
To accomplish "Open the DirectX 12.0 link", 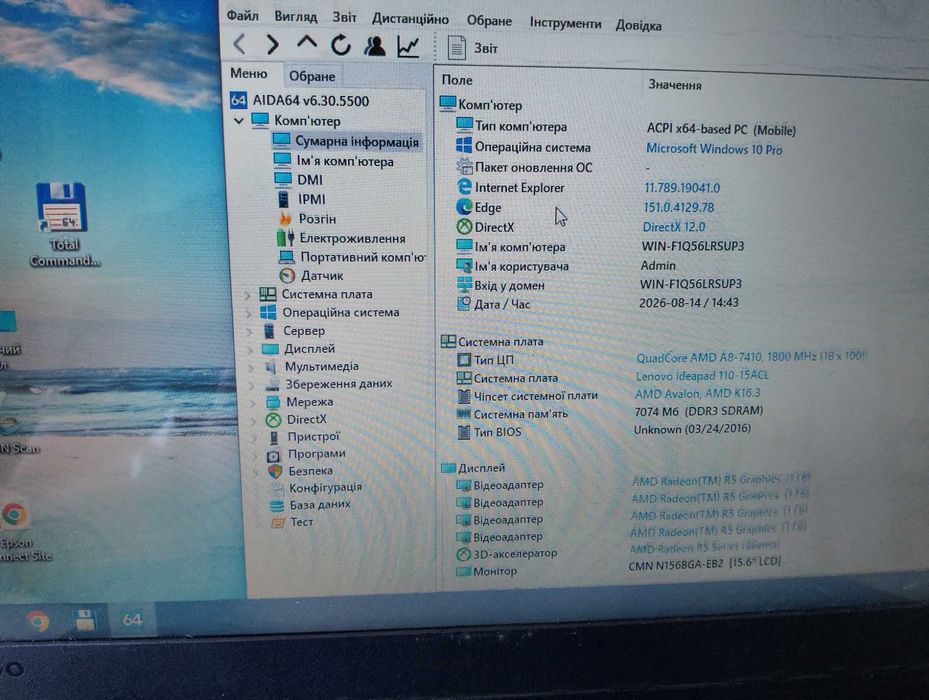I will click(674, 226).
